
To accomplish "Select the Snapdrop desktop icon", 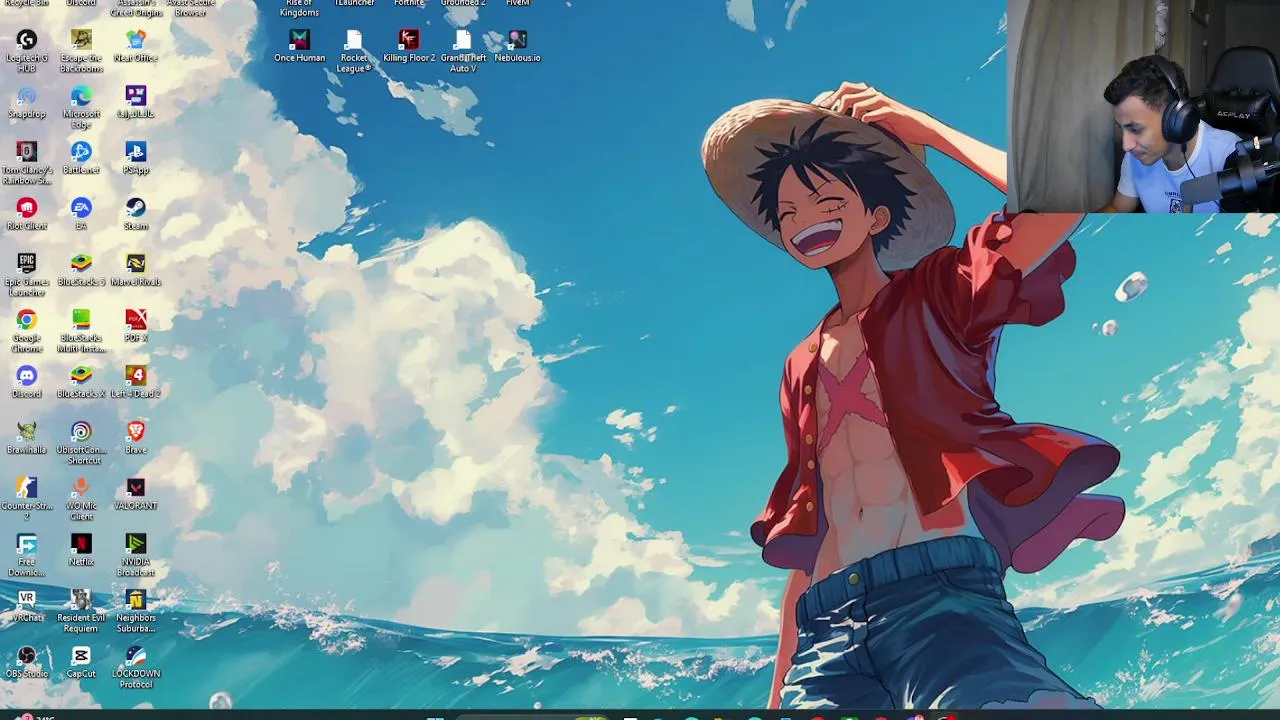I will point(27,96).
